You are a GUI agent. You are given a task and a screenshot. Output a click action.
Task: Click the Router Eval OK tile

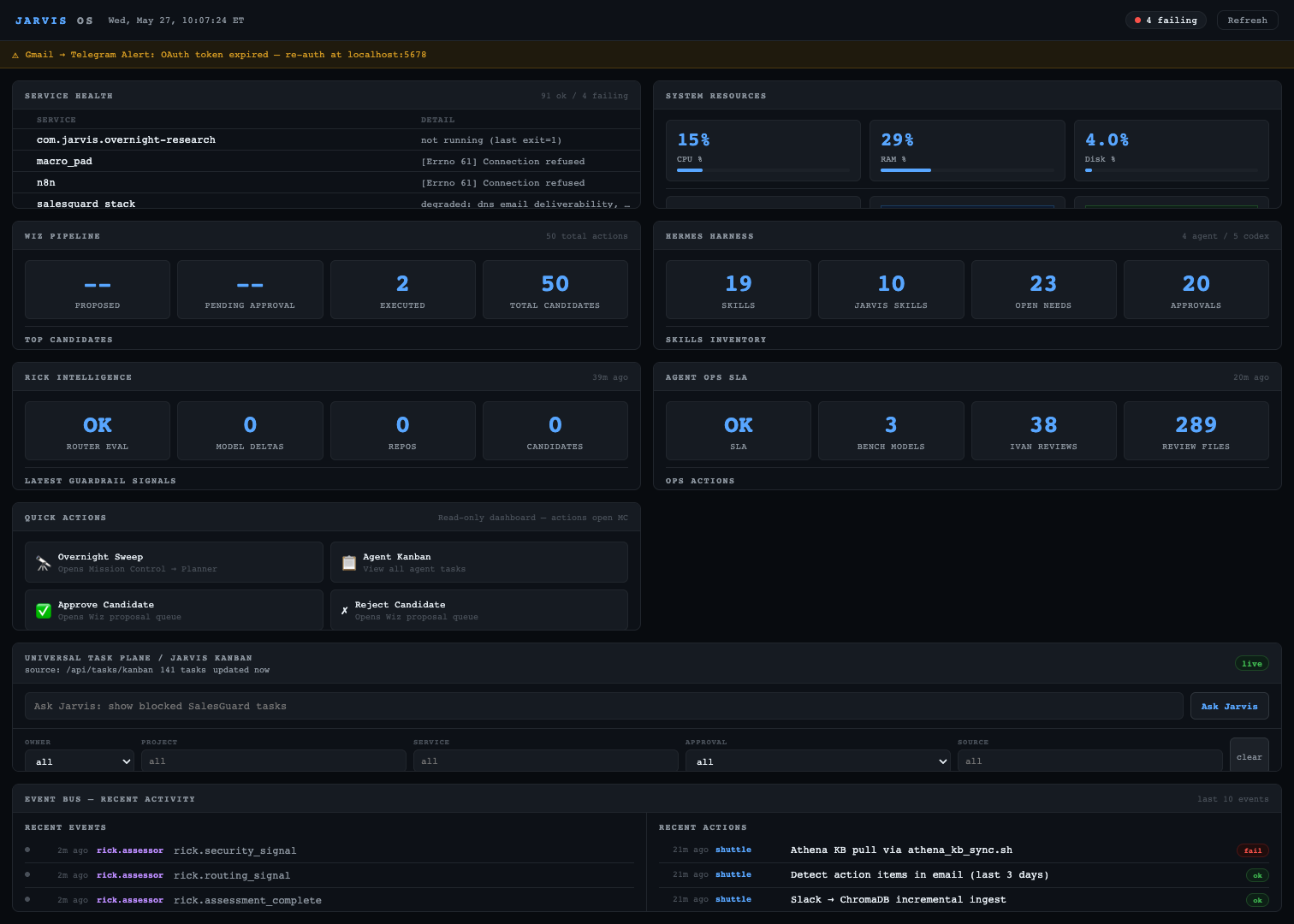[98, 431]
